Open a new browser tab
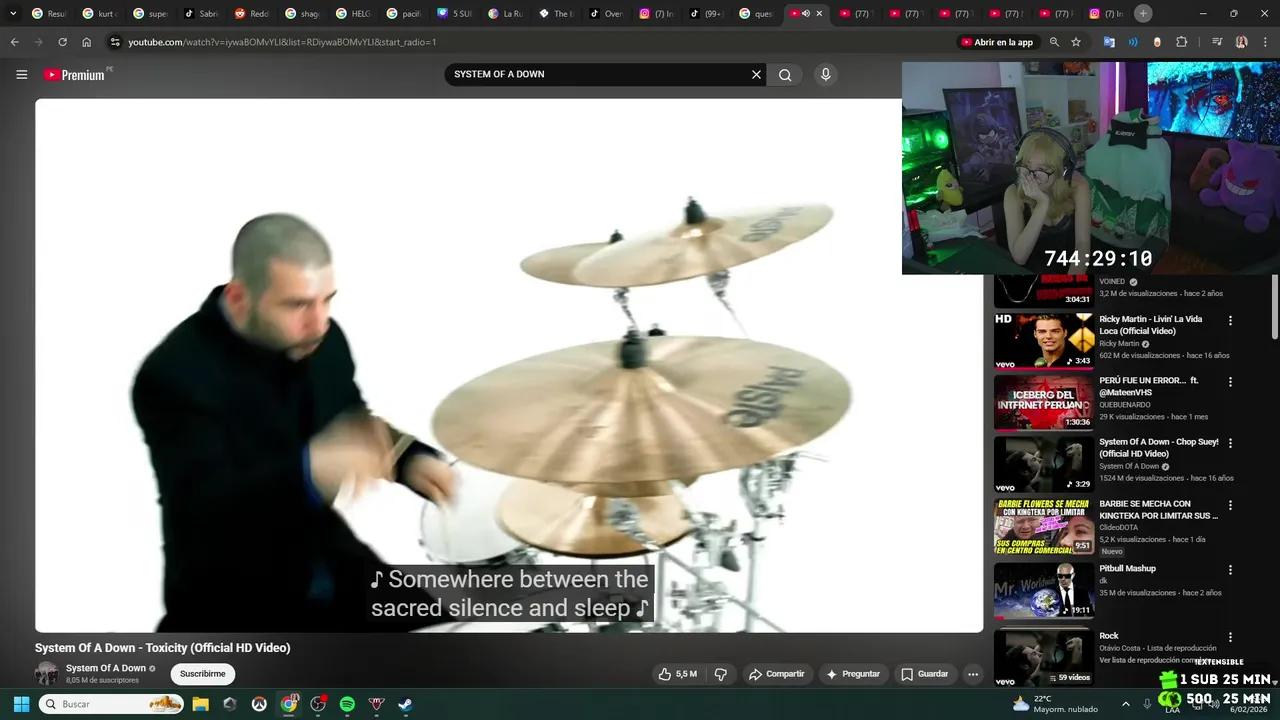Screen dimensions: 1280x720 pos(1143,13)
